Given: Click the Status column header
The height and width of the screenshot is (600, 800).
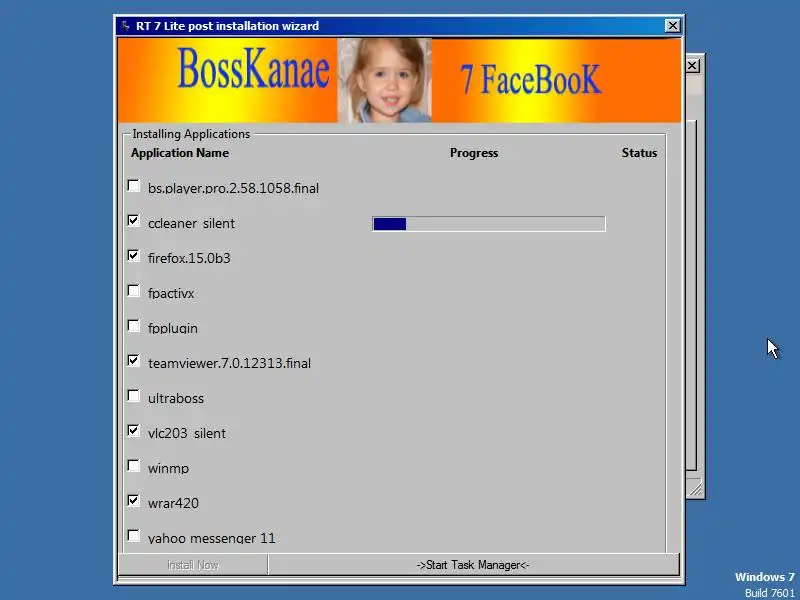Looking at the screenshot, I should click(639, 153).
